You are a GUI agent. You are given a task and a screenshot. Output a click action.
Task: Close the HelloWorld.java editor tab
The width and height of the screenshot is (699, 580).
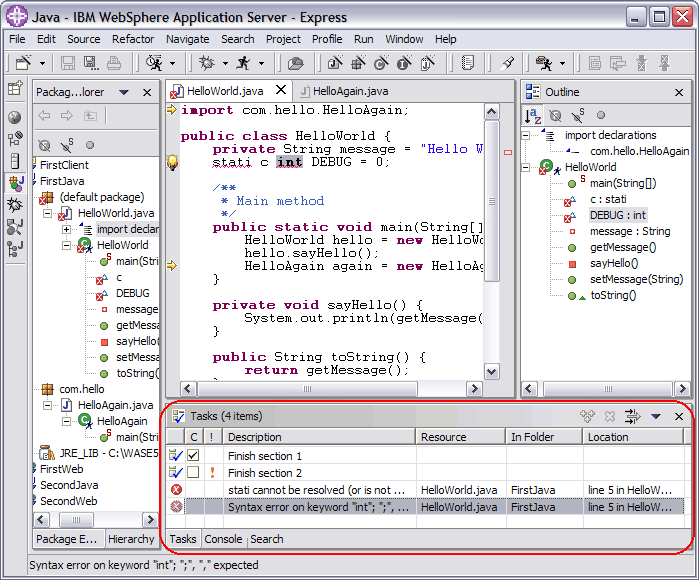(x=281, y=90)
